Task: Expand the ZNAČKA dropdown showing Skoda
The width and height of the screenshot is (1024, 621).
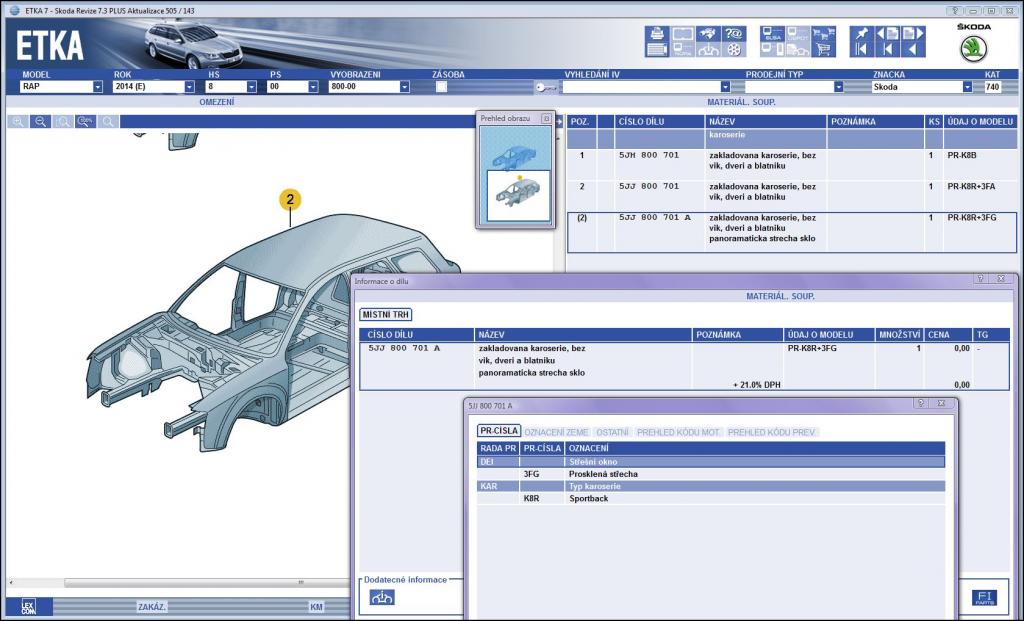Action: point(967,87)
